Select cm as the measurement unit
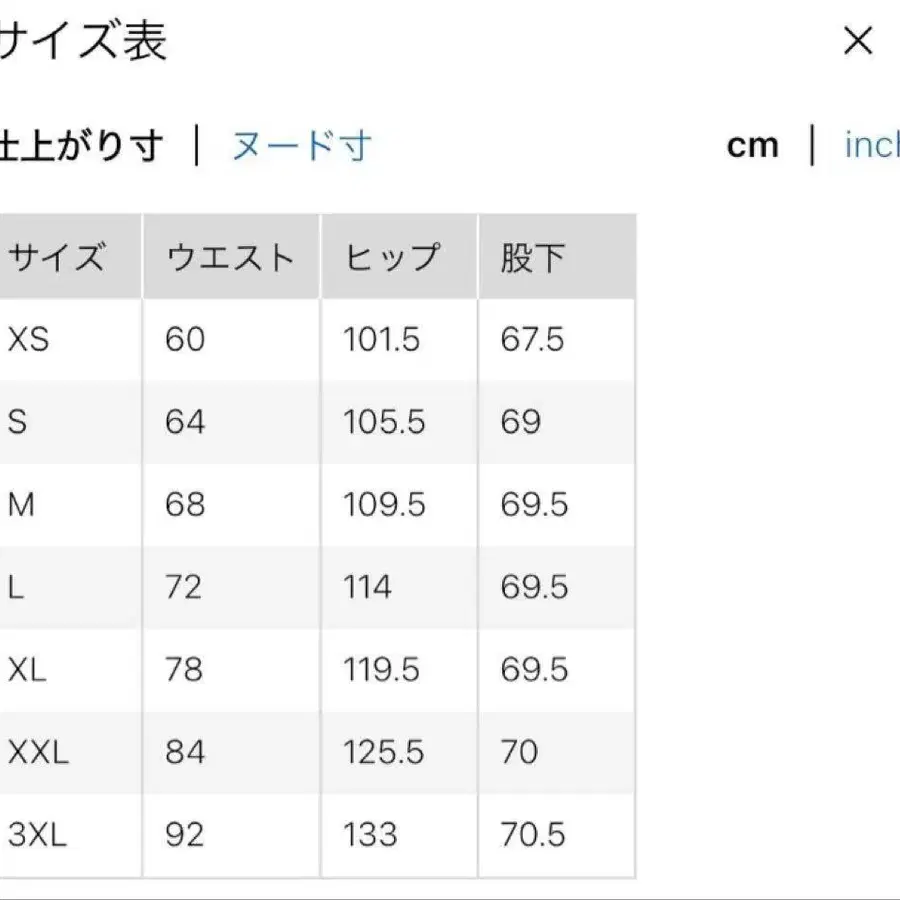This screenshot has height=900, width=900. (753, 145)
